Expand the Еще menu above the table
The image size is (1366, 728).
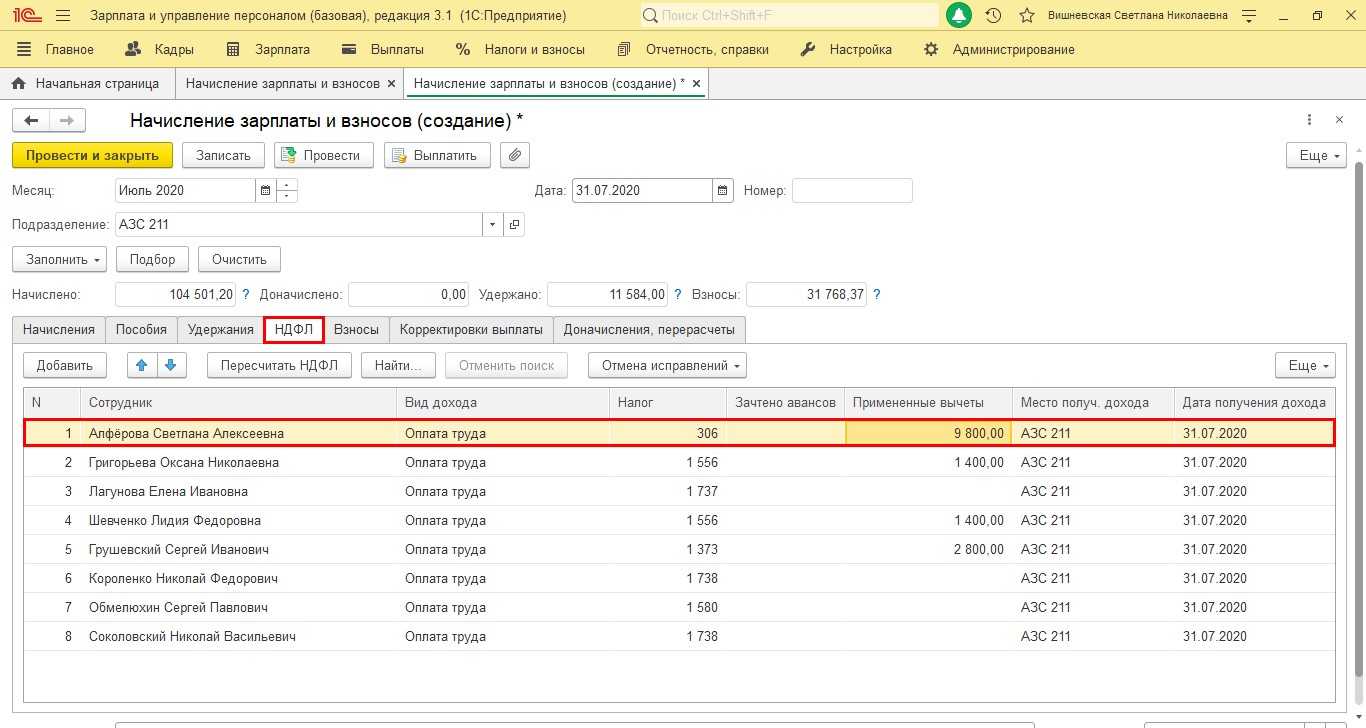click(x=1305, y=365)
